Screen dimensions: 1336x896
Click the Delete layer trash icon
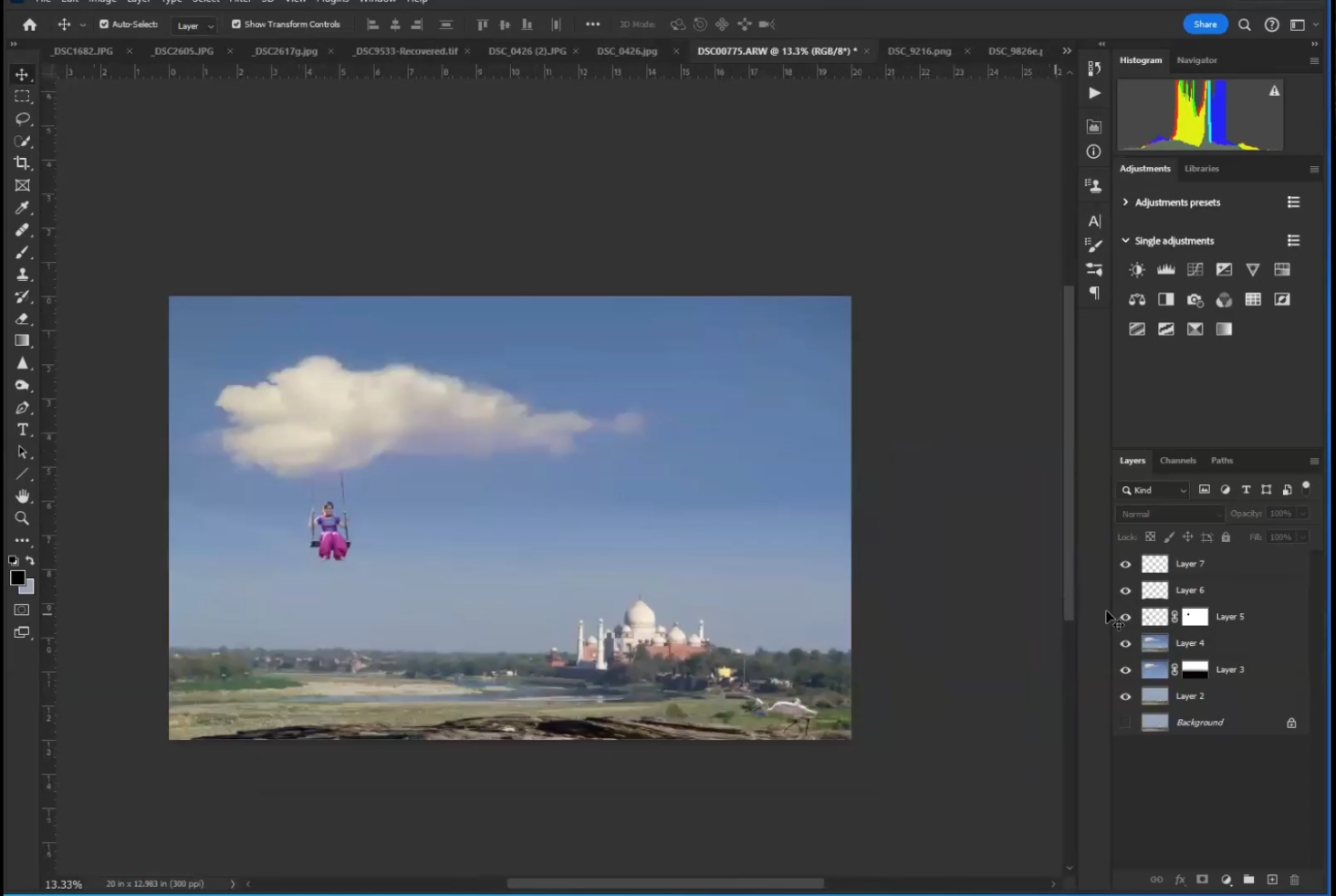(x=1294, y=880)
